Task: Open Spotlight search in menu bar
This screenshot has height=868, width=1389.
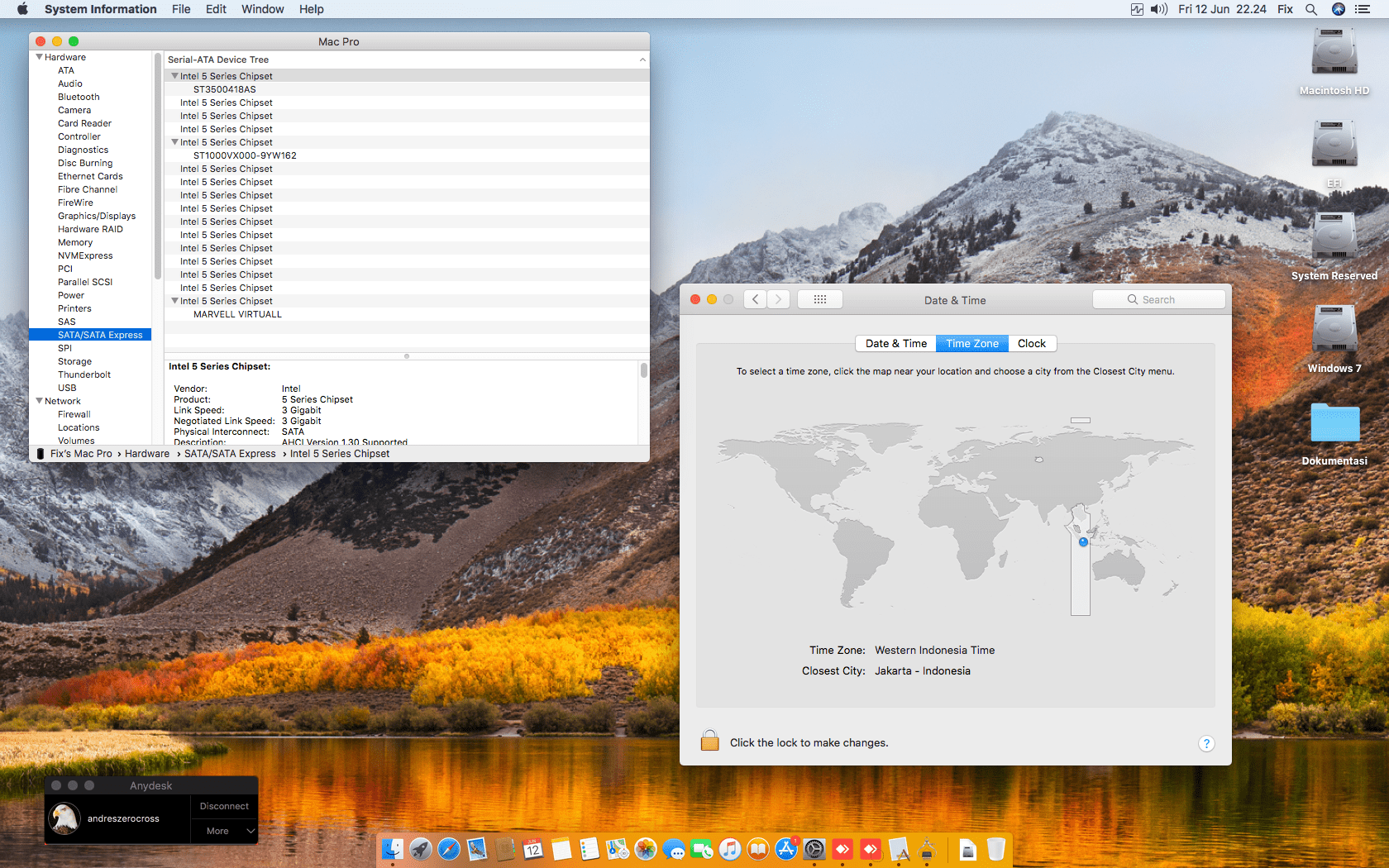Action: 1310,9
